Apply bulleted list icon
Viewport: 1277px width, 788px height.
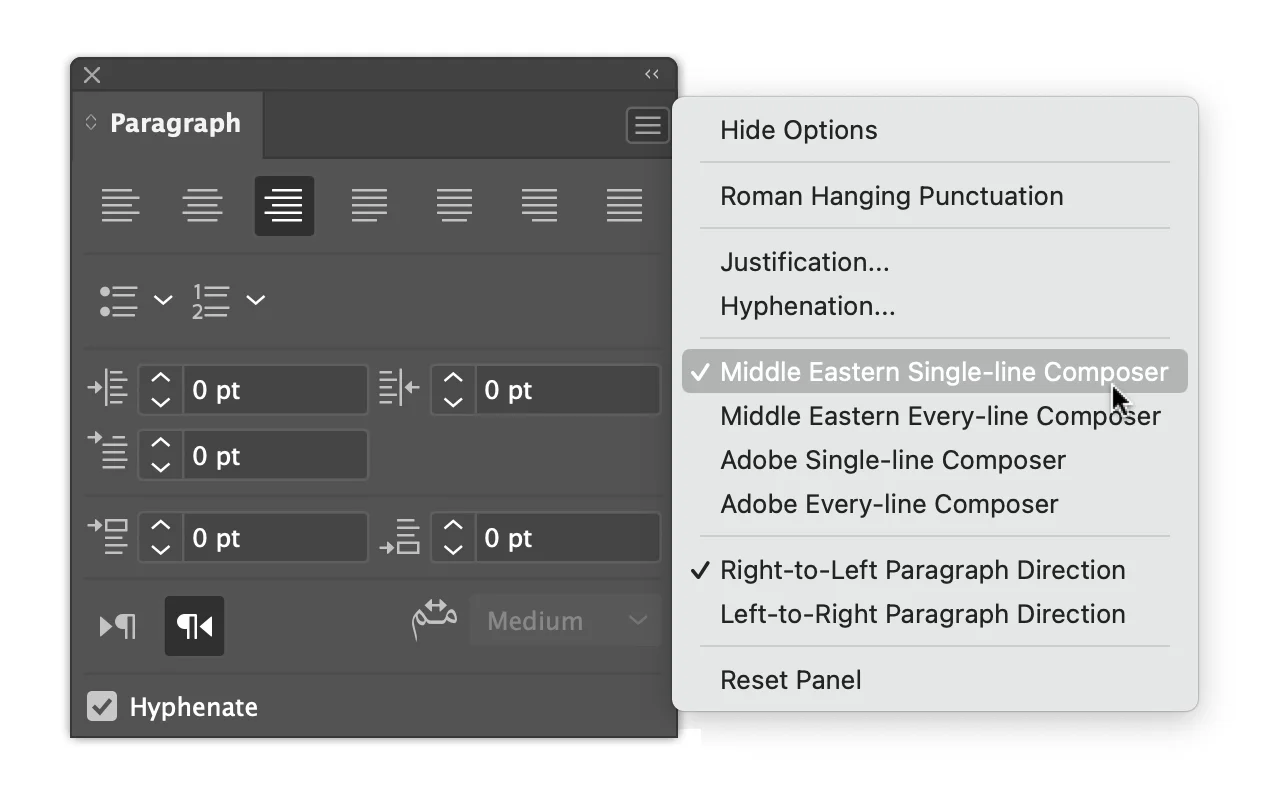coord(119,301)
